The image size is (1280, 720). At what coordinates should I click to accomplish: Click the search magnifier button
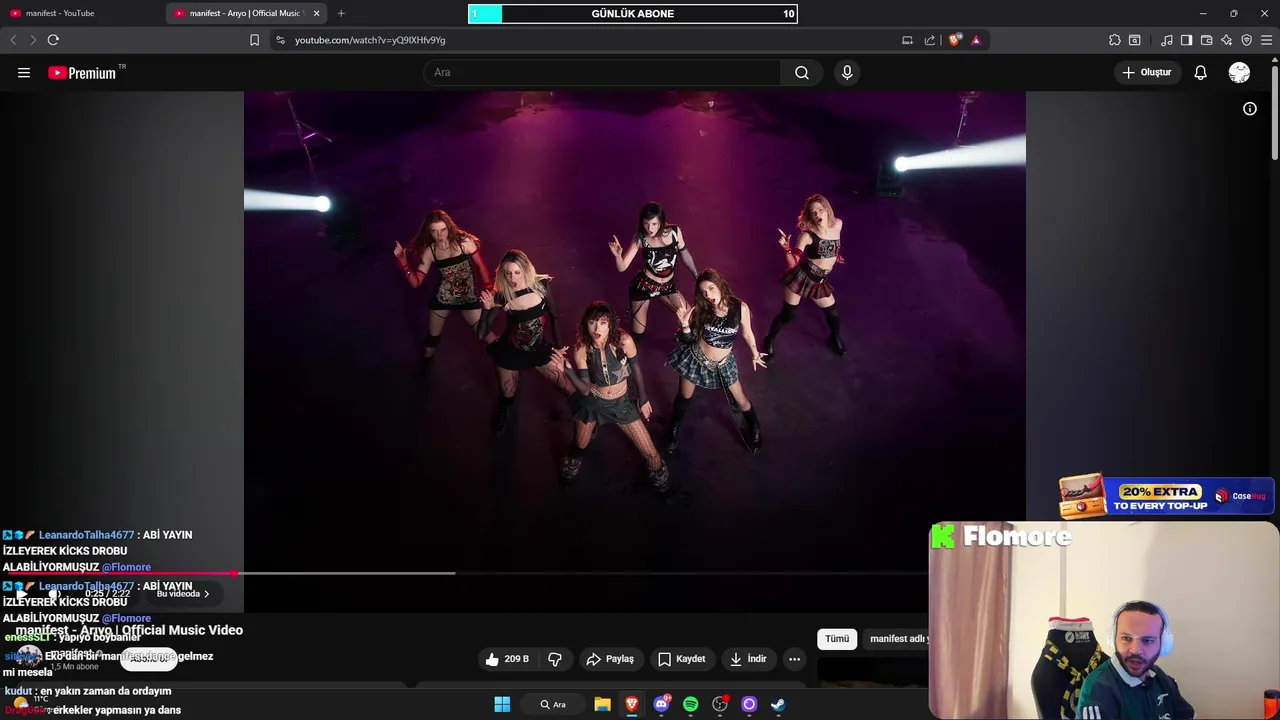point(802,72)
